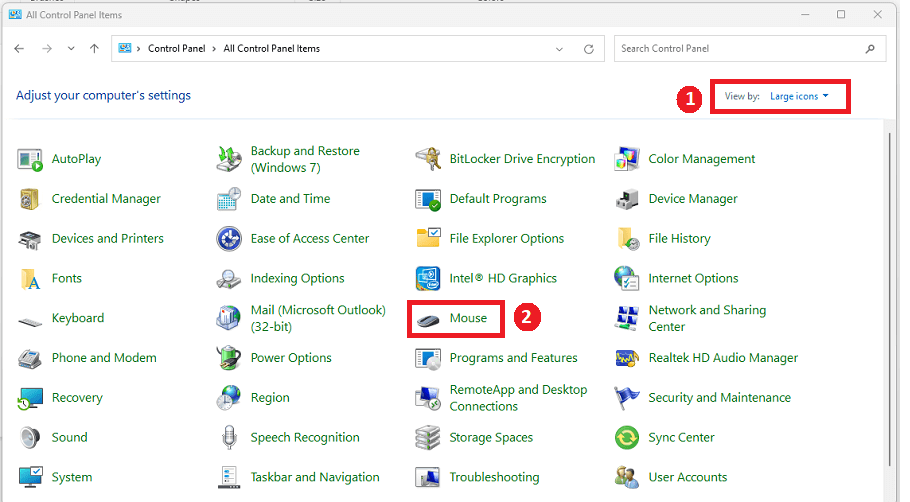Open the Mouse text link

(x=468, y=318)
